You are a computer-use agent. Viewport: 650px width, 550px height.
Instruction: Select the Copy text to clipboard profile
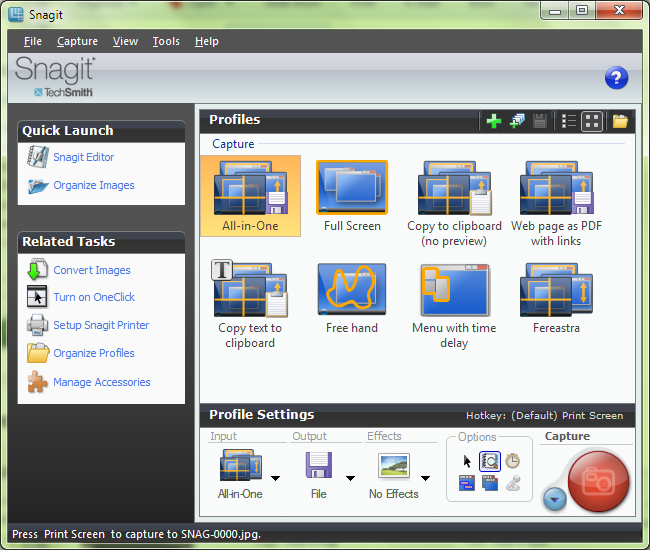[x=250, y=305]
